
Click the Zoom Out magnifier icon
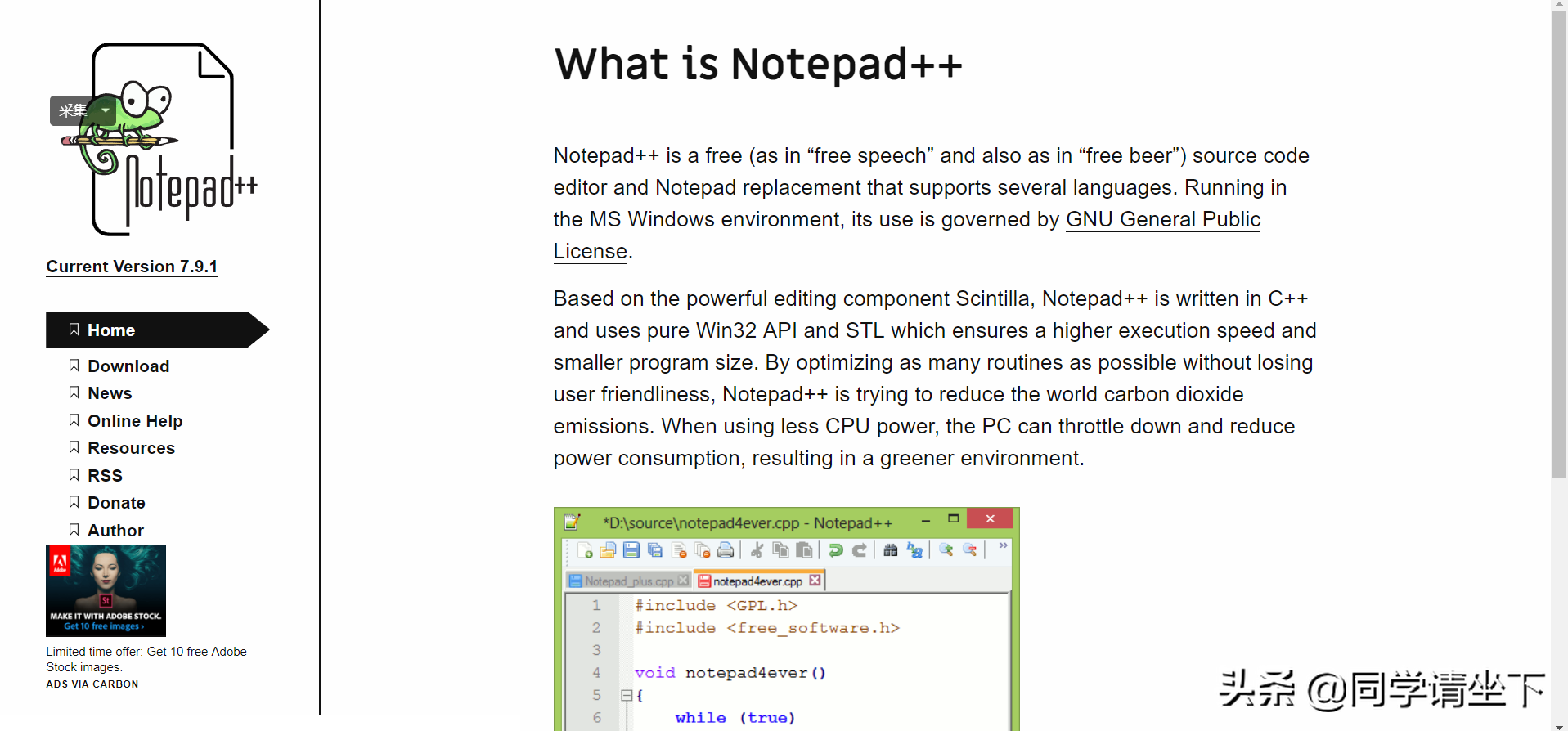(970, 549)
